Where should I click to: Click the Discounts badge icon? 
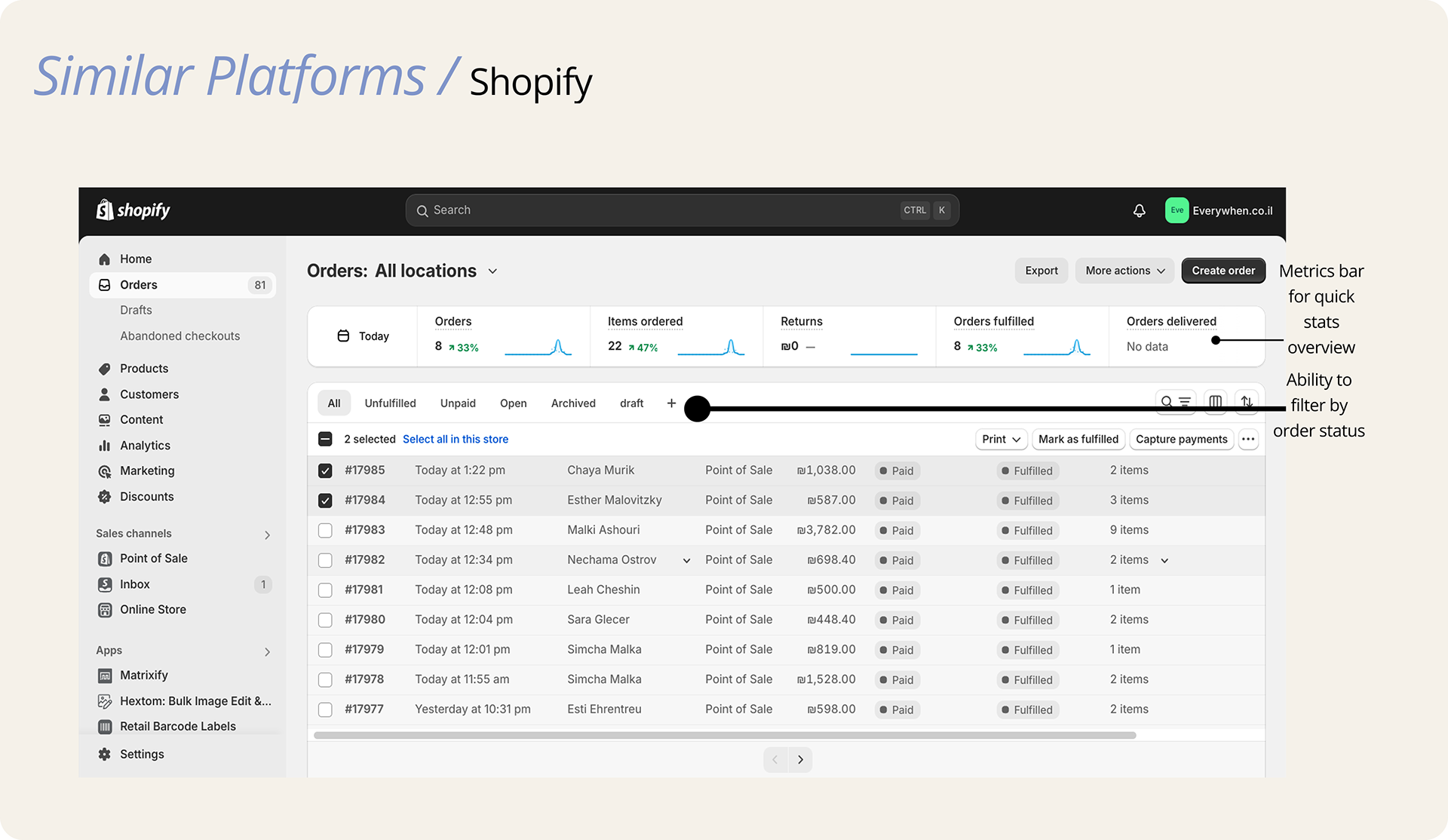(105, 497)
